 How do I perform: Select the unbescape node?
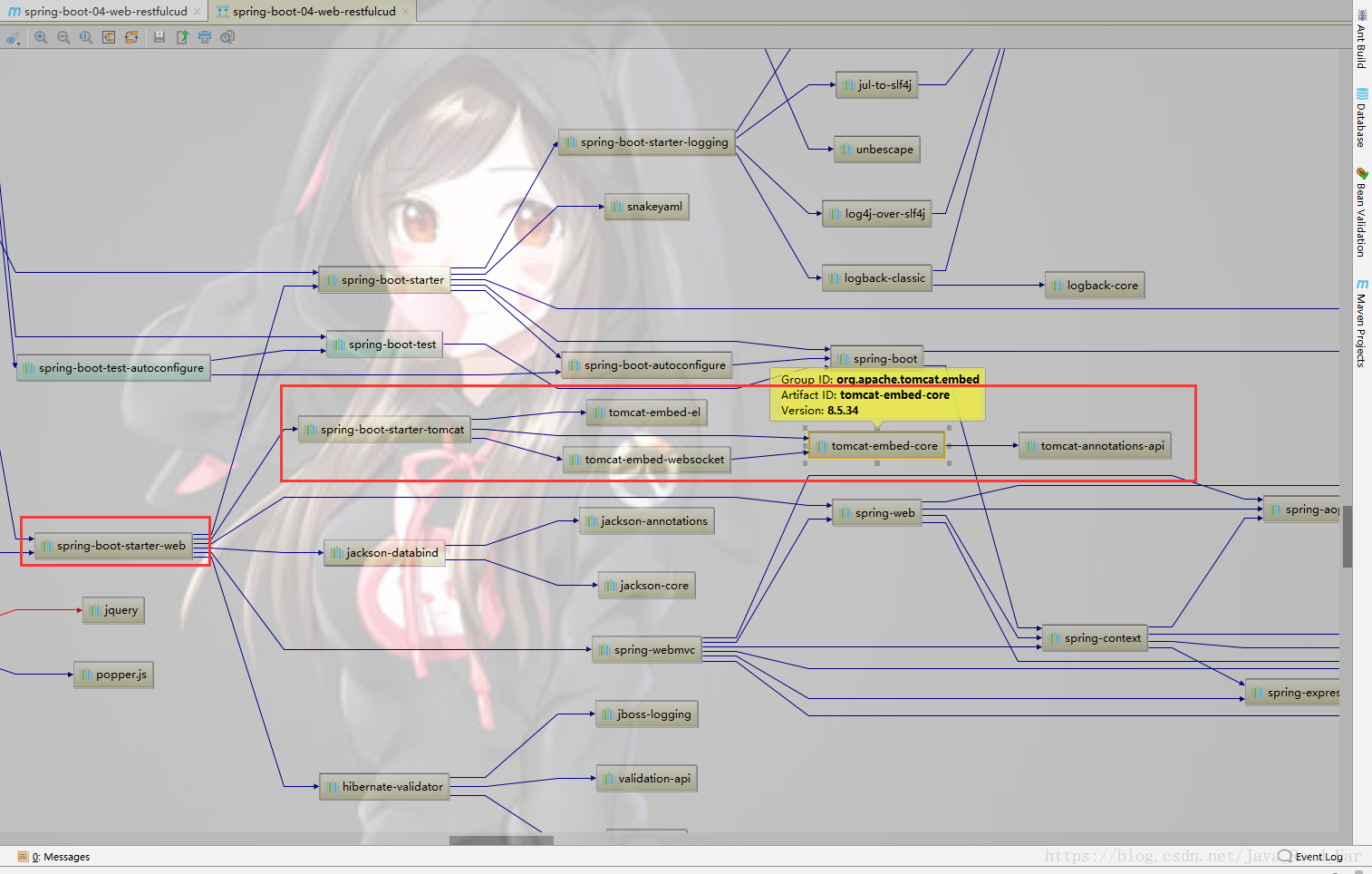pos(876,150)
